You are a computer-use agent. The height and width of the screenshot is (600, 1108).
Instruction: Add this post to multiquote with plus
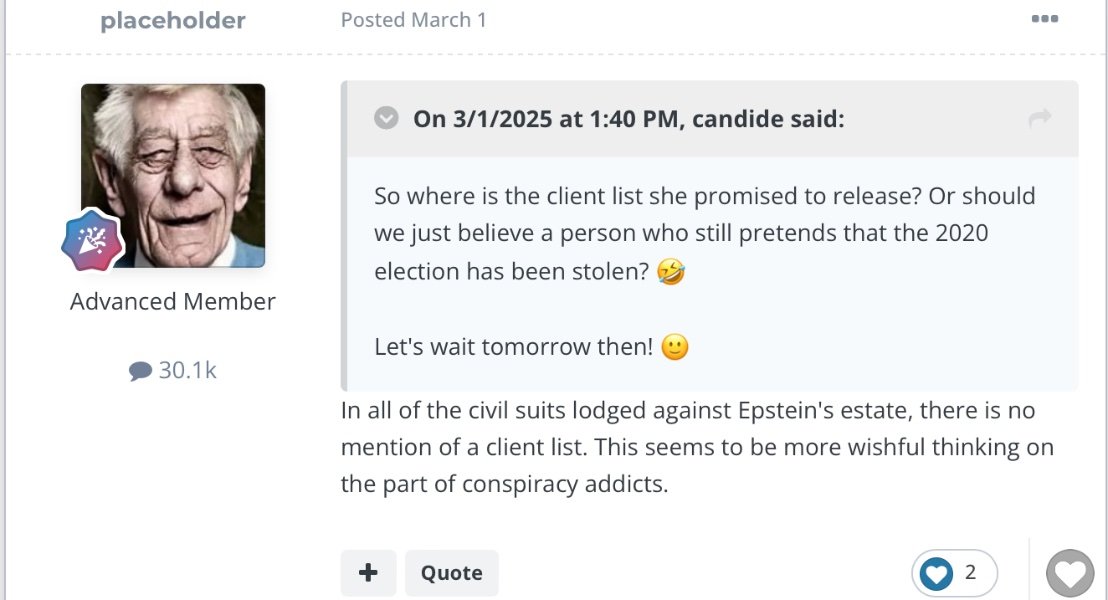(x=368, y=572)
